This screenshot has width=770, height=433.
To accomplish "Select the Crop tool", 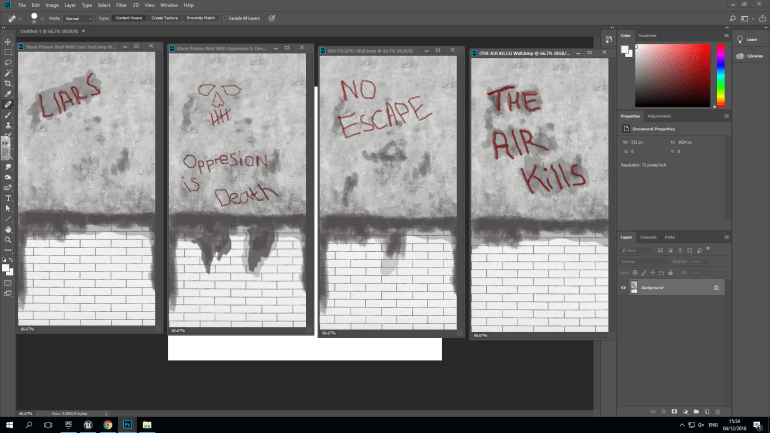I will 8,83.
